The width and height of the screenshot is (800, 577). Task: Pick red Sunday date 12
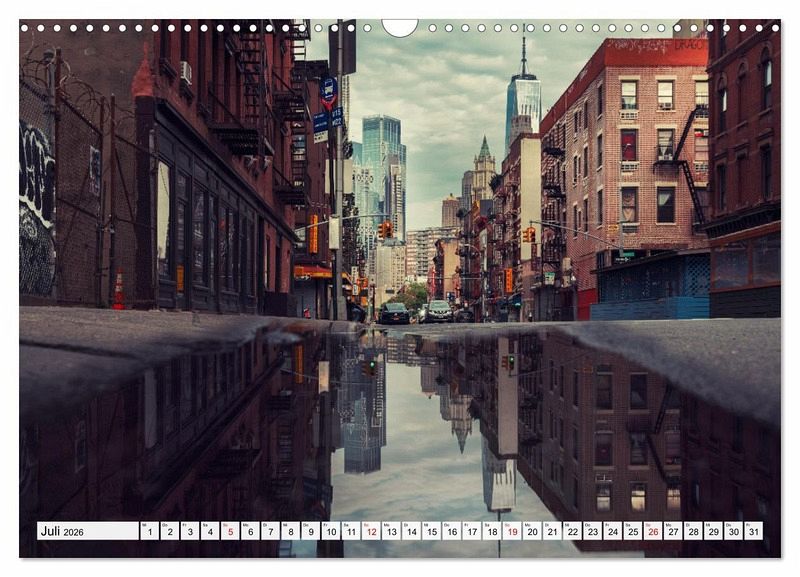click(371, 531)
